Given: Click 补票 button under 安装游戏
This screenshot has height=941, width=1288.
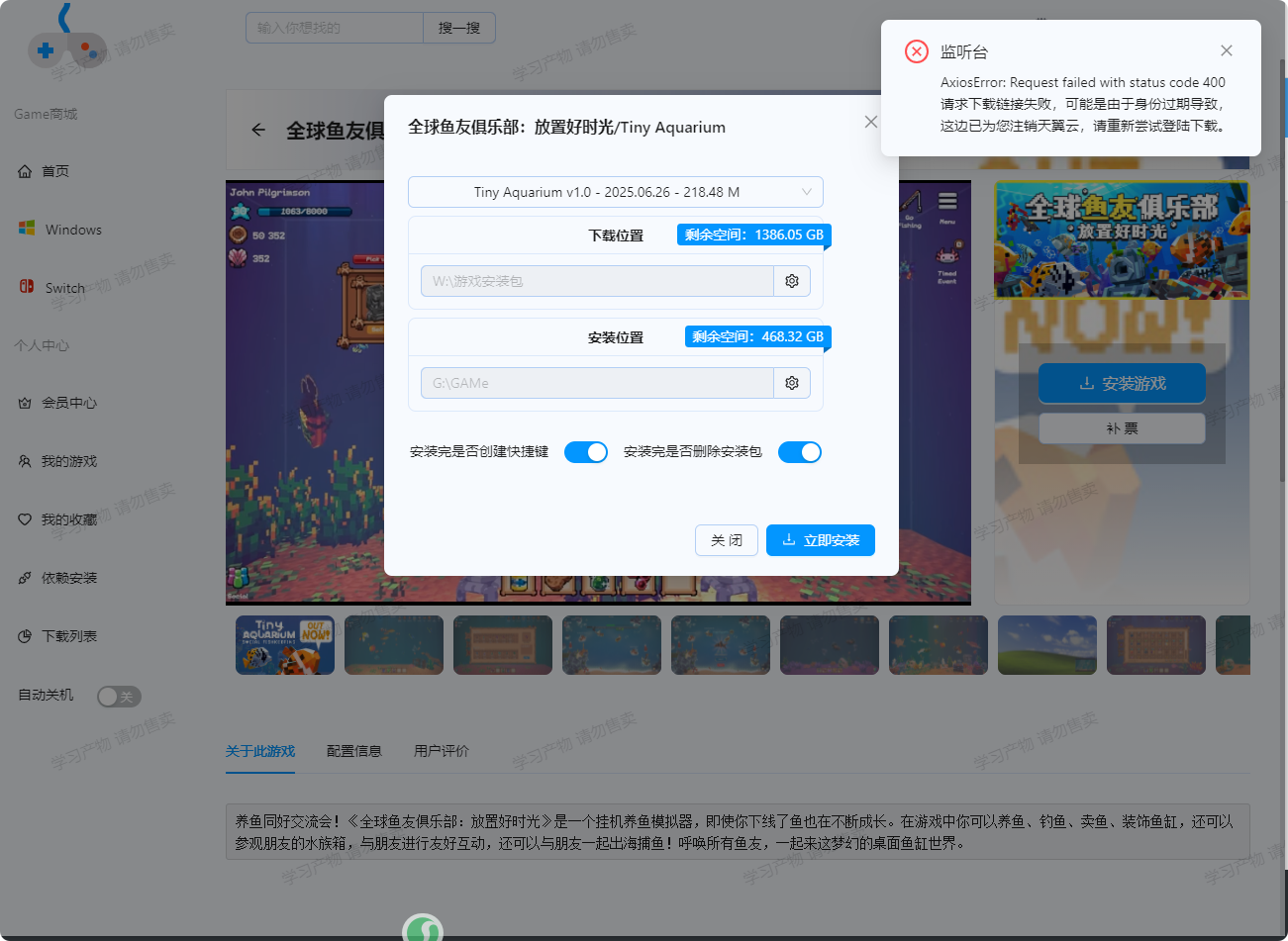Looking at the screenshot, I should [1122, 428].
